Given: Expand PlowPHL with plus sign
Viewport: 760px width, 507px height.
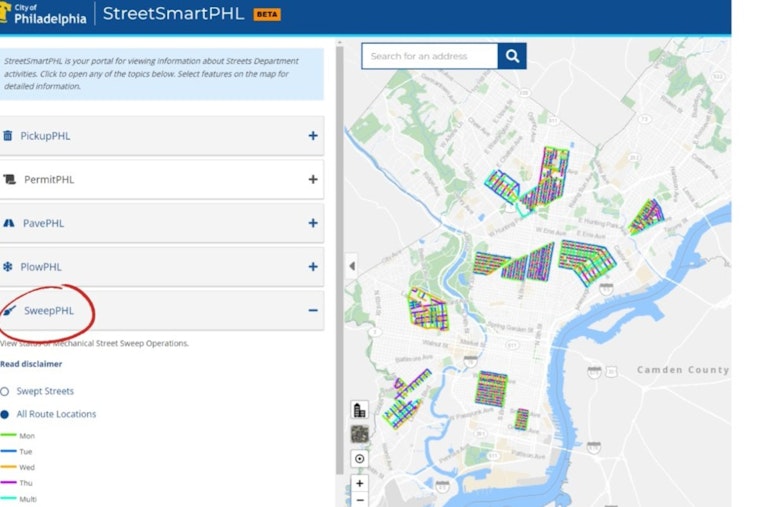Looking at the screenshot, I should [313, 267].
